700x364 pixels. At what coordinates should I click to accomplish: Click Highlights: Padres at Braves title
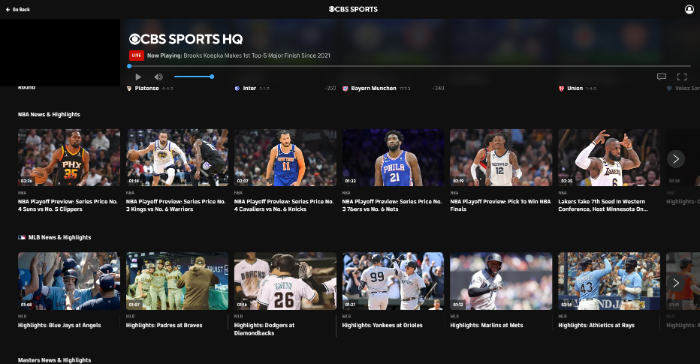[x=164, y=325]
